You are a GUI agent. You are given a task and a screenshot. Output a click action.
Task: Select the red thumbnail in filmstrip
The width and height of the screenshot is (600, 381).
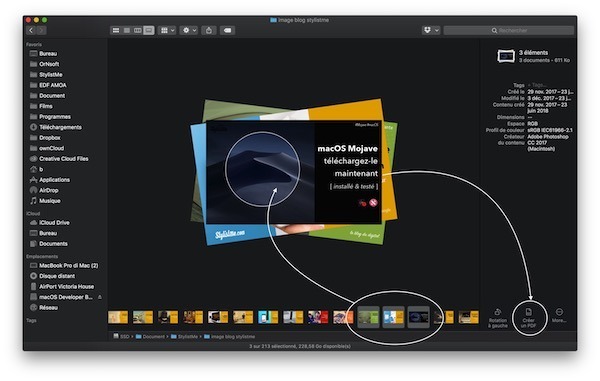point(318,317)
